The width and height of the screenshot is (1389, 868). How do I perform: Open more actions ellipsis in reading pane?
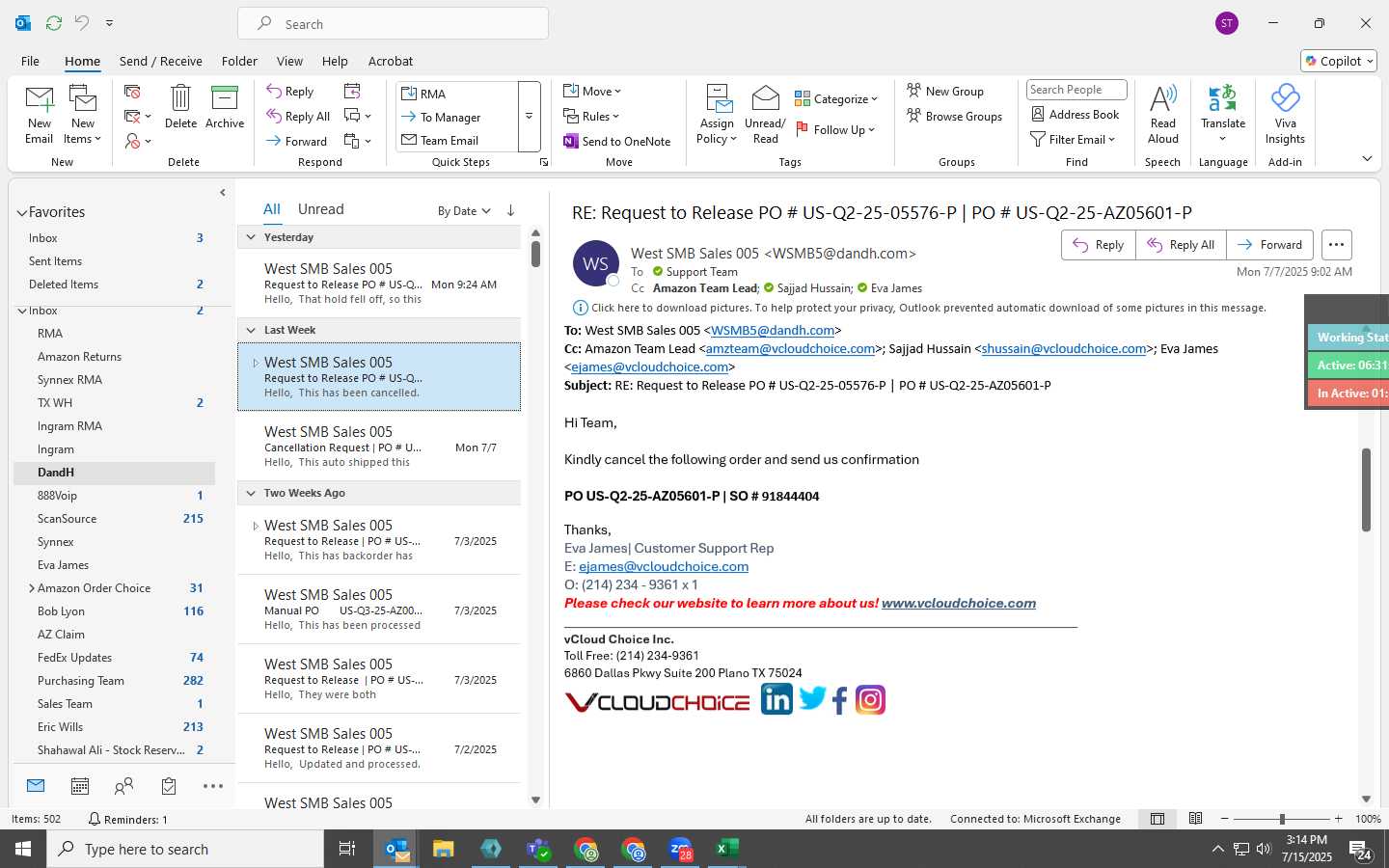[x=1336, y=245]
